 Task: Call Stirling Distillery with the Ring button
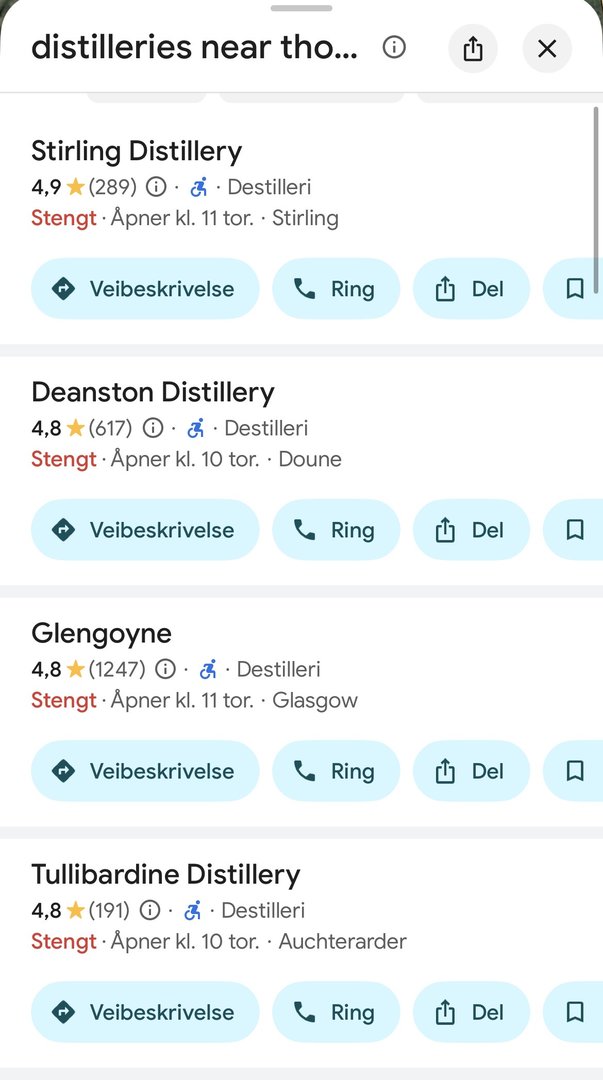[335, 289]
